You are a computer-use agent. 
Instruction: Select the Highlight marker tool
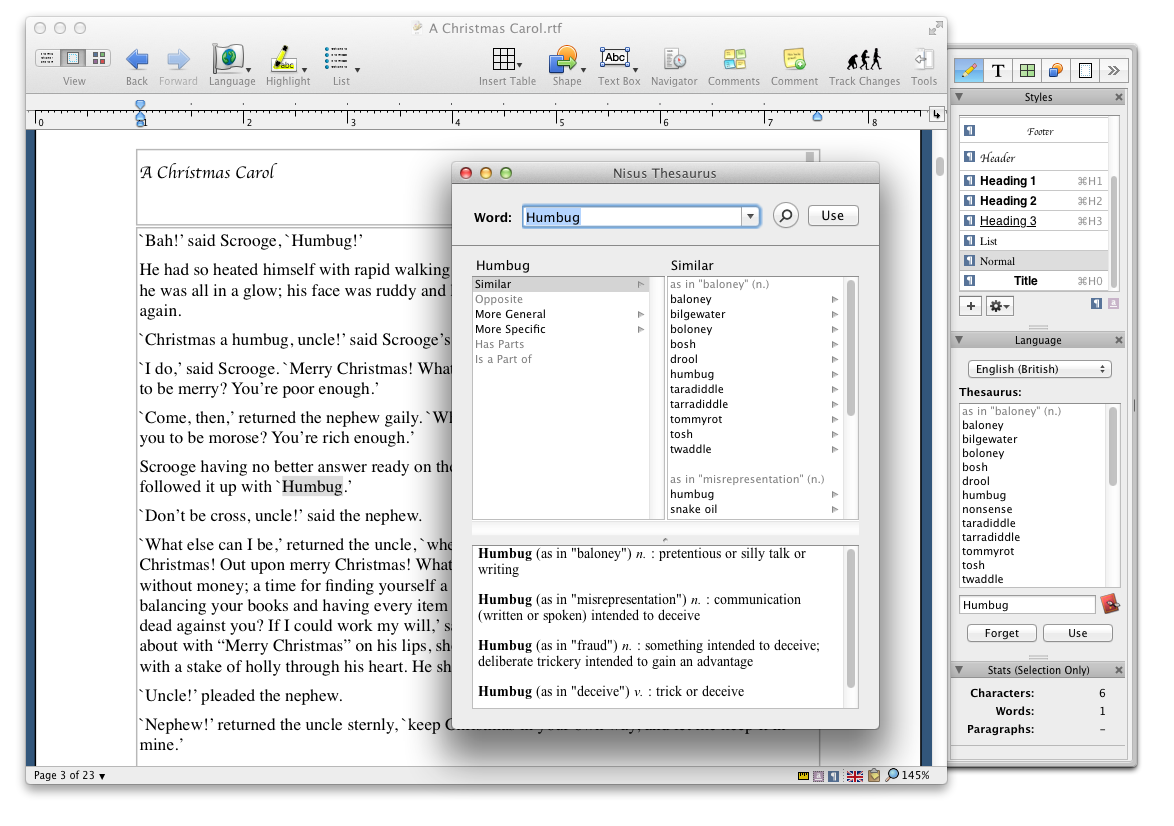click(x=283, y=58)
